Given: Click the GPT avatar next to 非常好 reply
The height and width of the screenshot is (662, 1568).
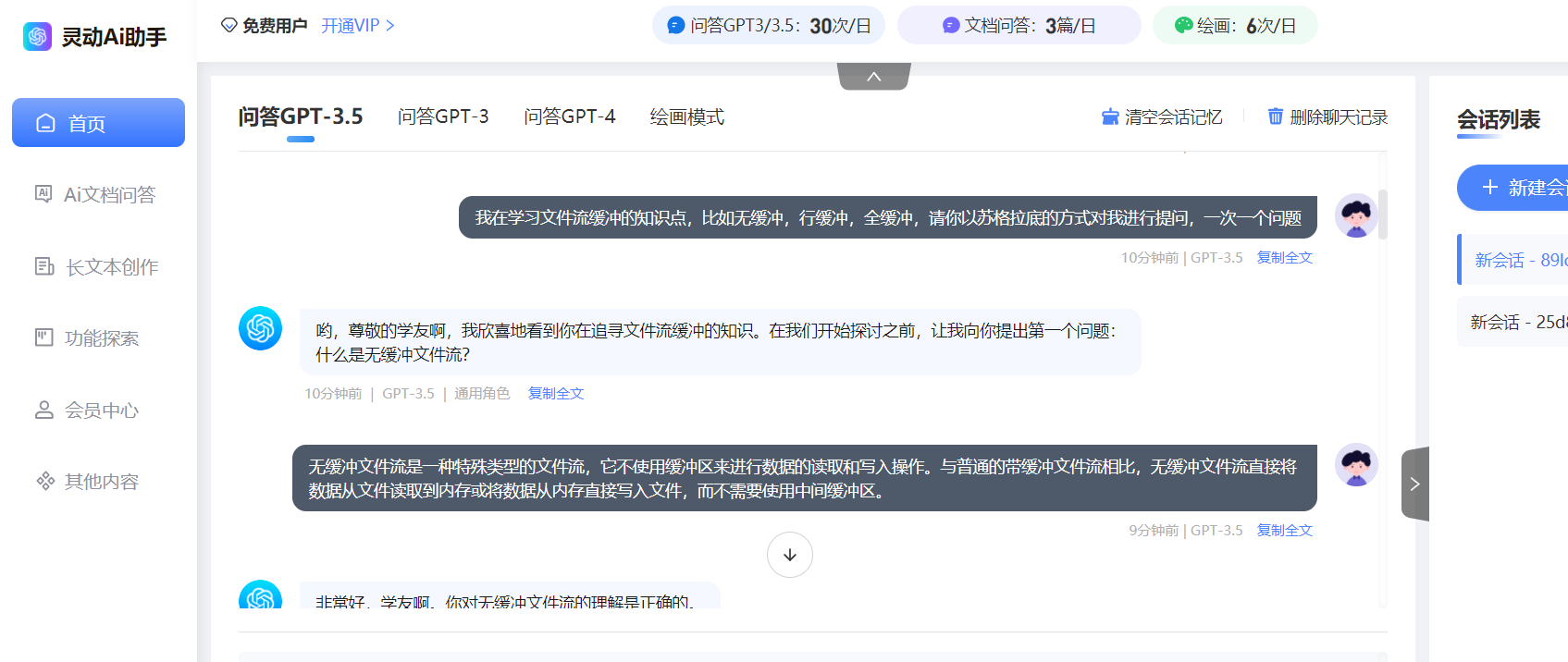Looking at the screenshot, I should tap(261, 595).
